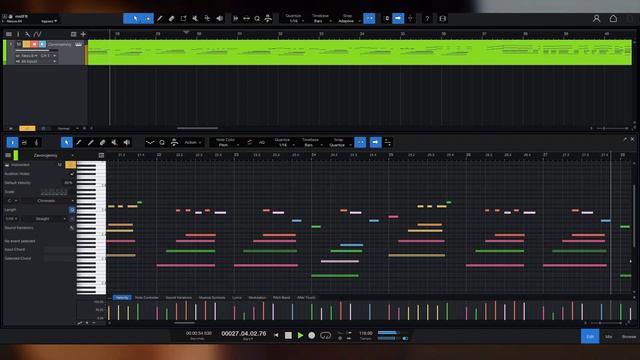
Task: Go to Start page home icon
Action: [x=613, y=18]
